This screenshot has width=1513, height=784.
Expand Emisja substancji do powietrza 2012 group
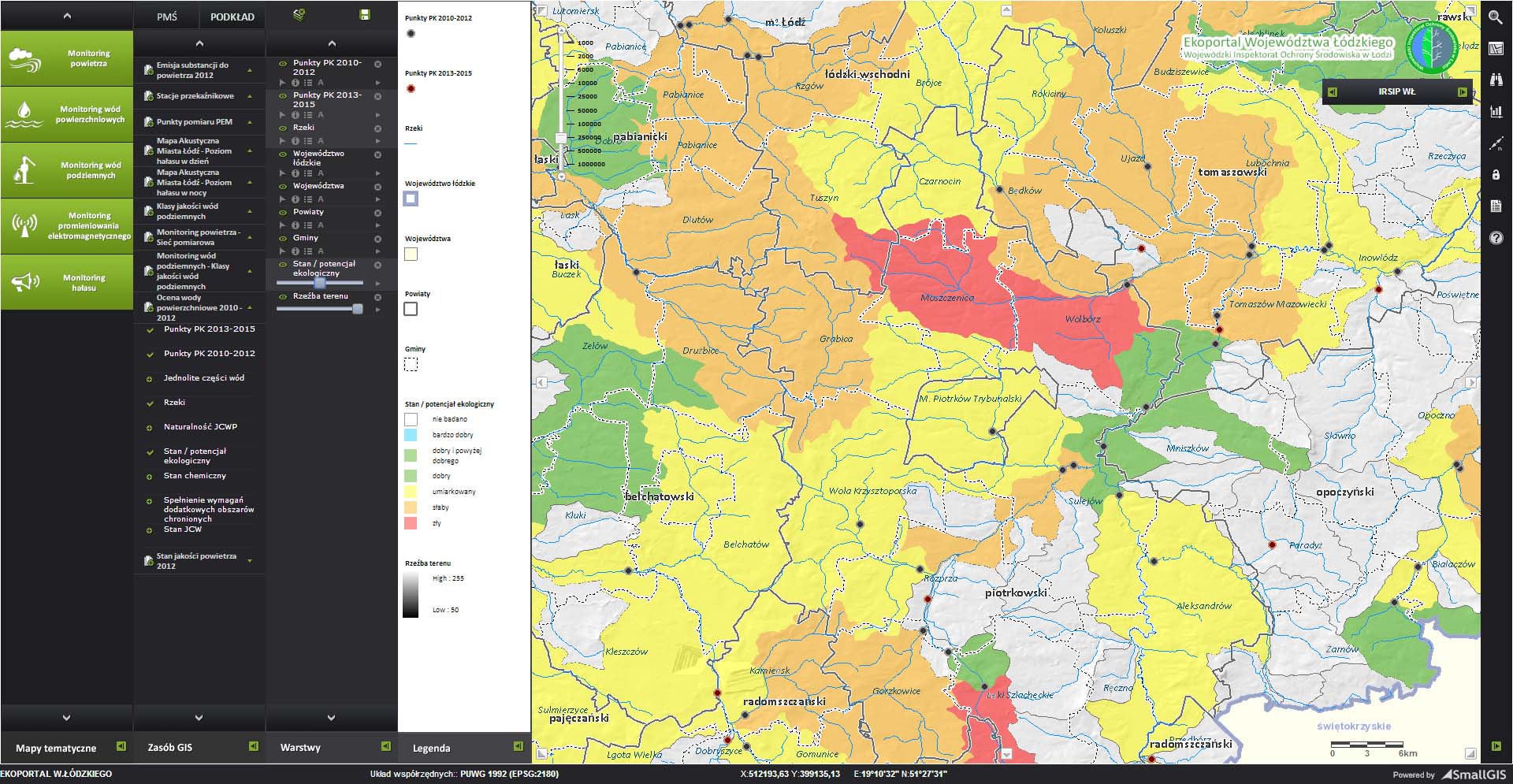click(x=250, y=71)
